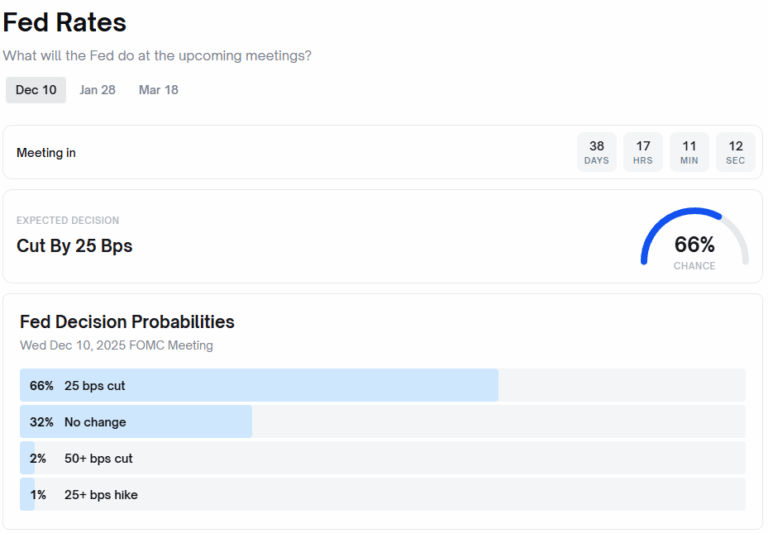Switch to the Jan 28 meeting tab

pos(98,90)
